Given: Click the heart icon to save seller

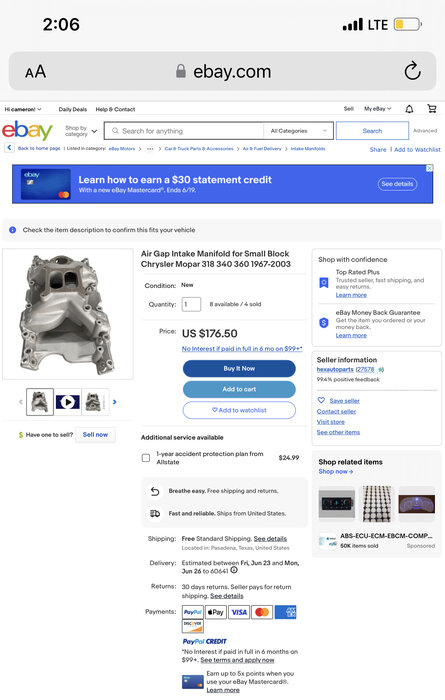Looking at the screenshot, I should (x=321, y=400).
